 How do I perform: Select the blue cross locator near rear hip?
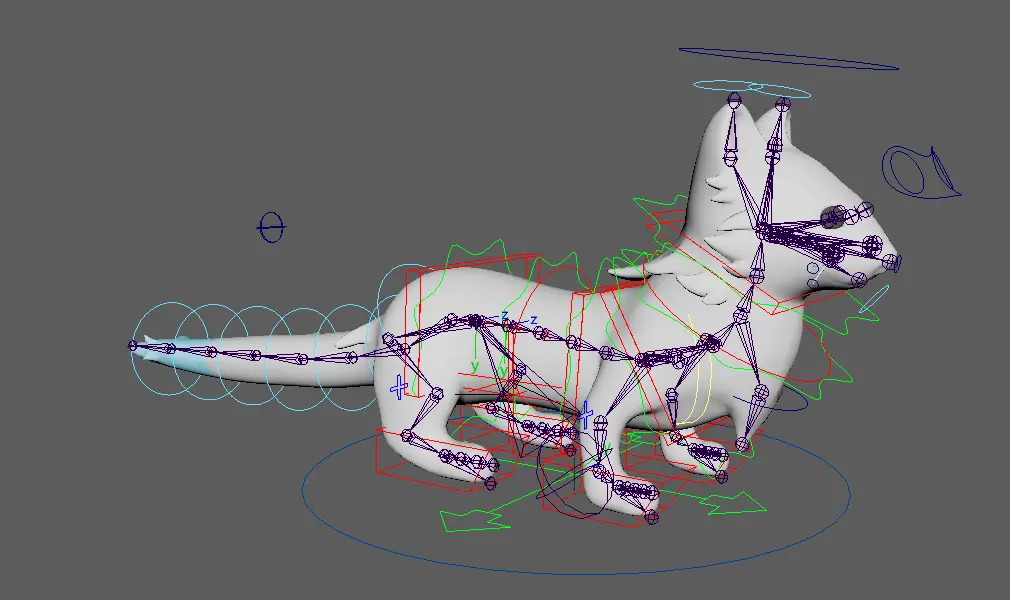tap(399, 386)
